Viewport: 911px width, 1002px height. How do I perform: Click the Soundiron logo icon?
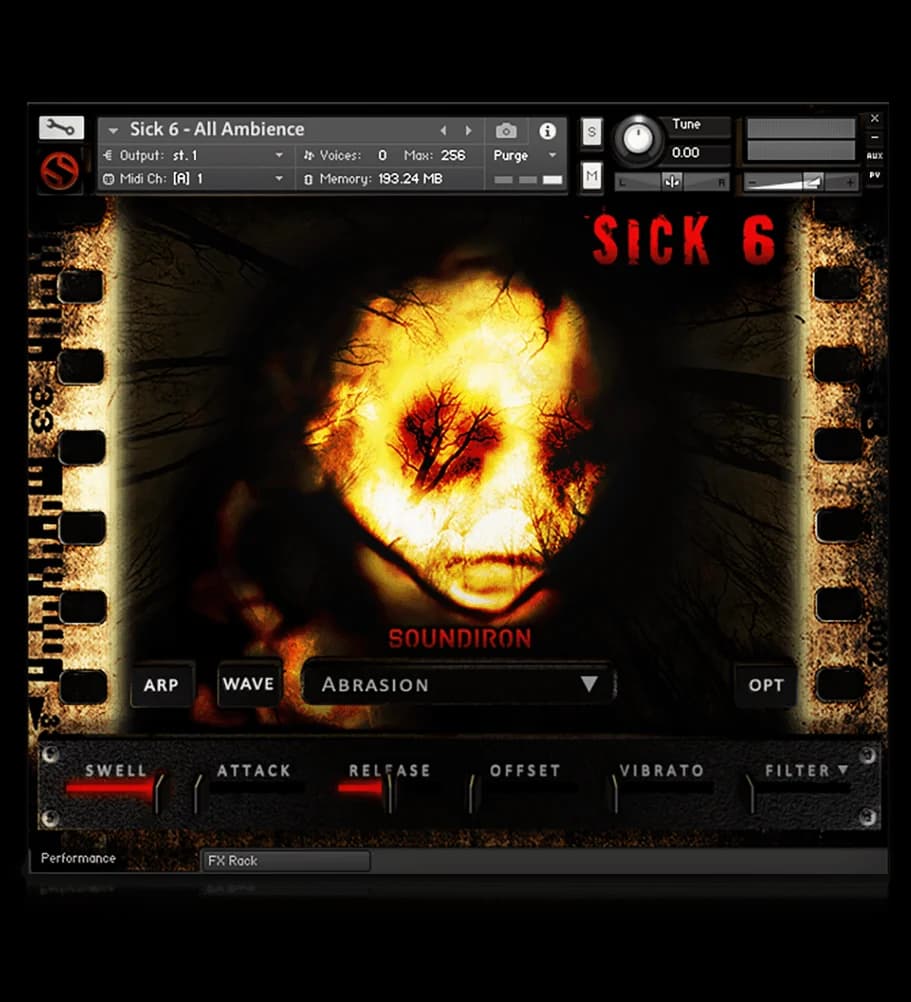(60, 170)
